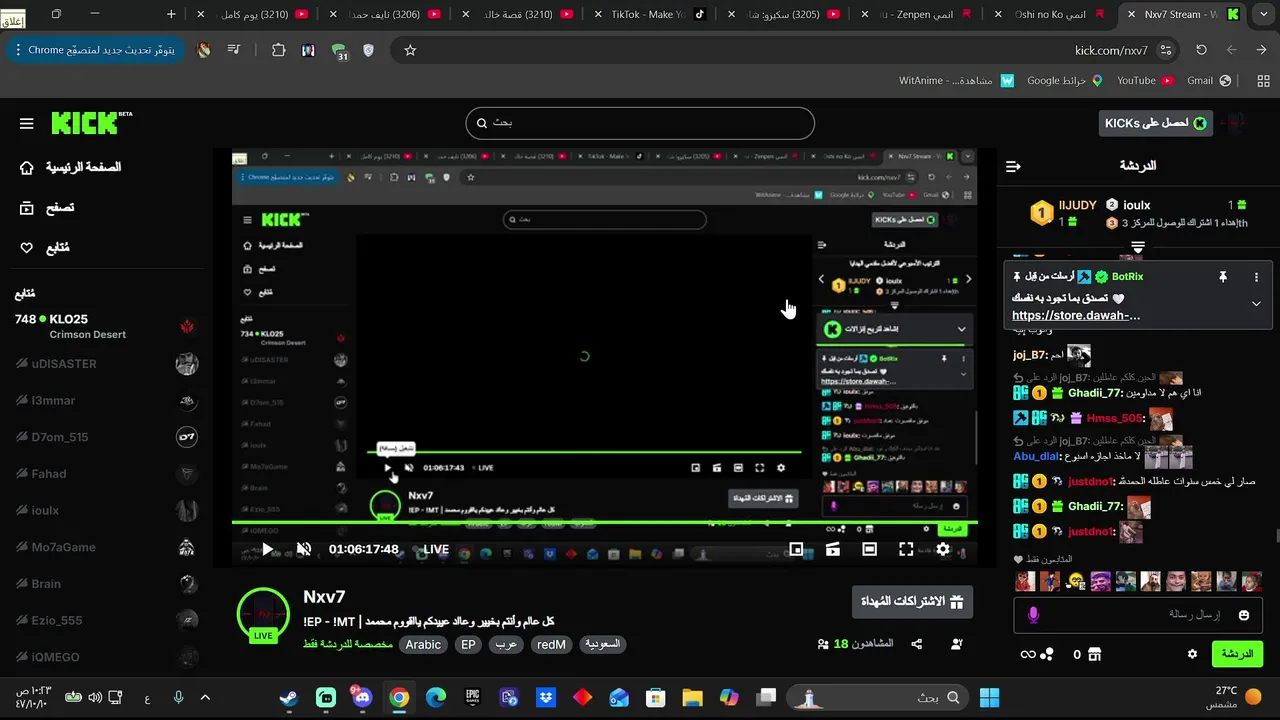Screen dimensions: 1280x720
Task: Click the infinity points icon below chat
Action: [1036, 654]
